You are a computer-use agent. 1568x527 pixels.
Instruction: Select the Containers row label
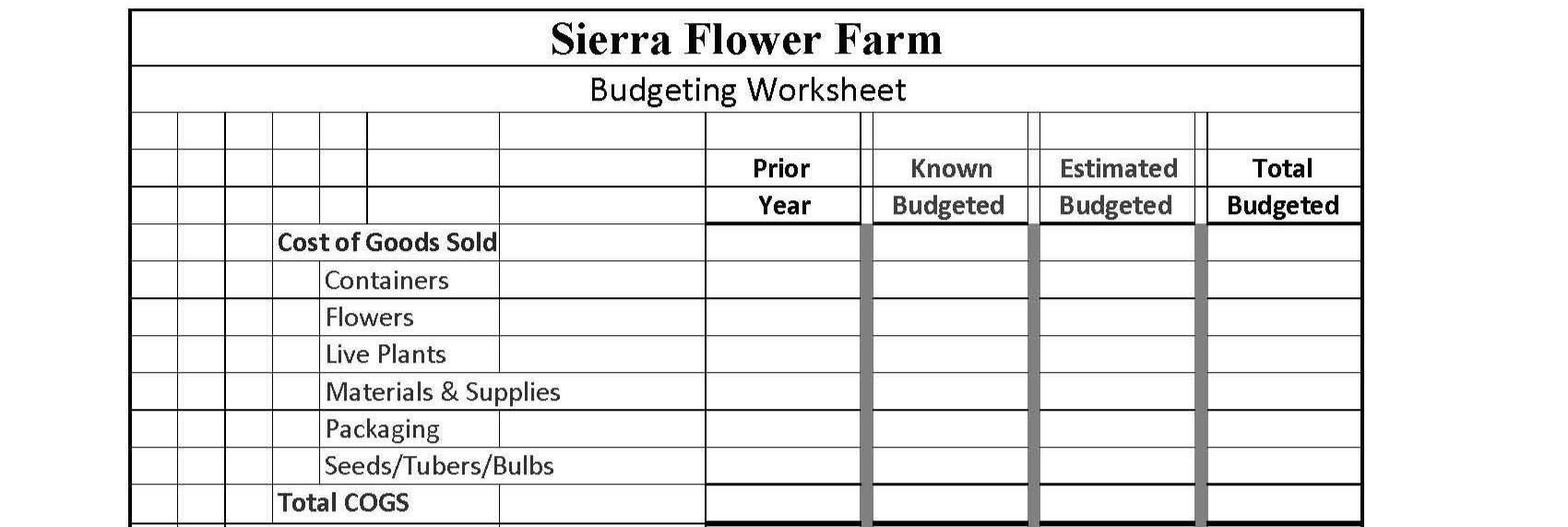click(386, 280)
